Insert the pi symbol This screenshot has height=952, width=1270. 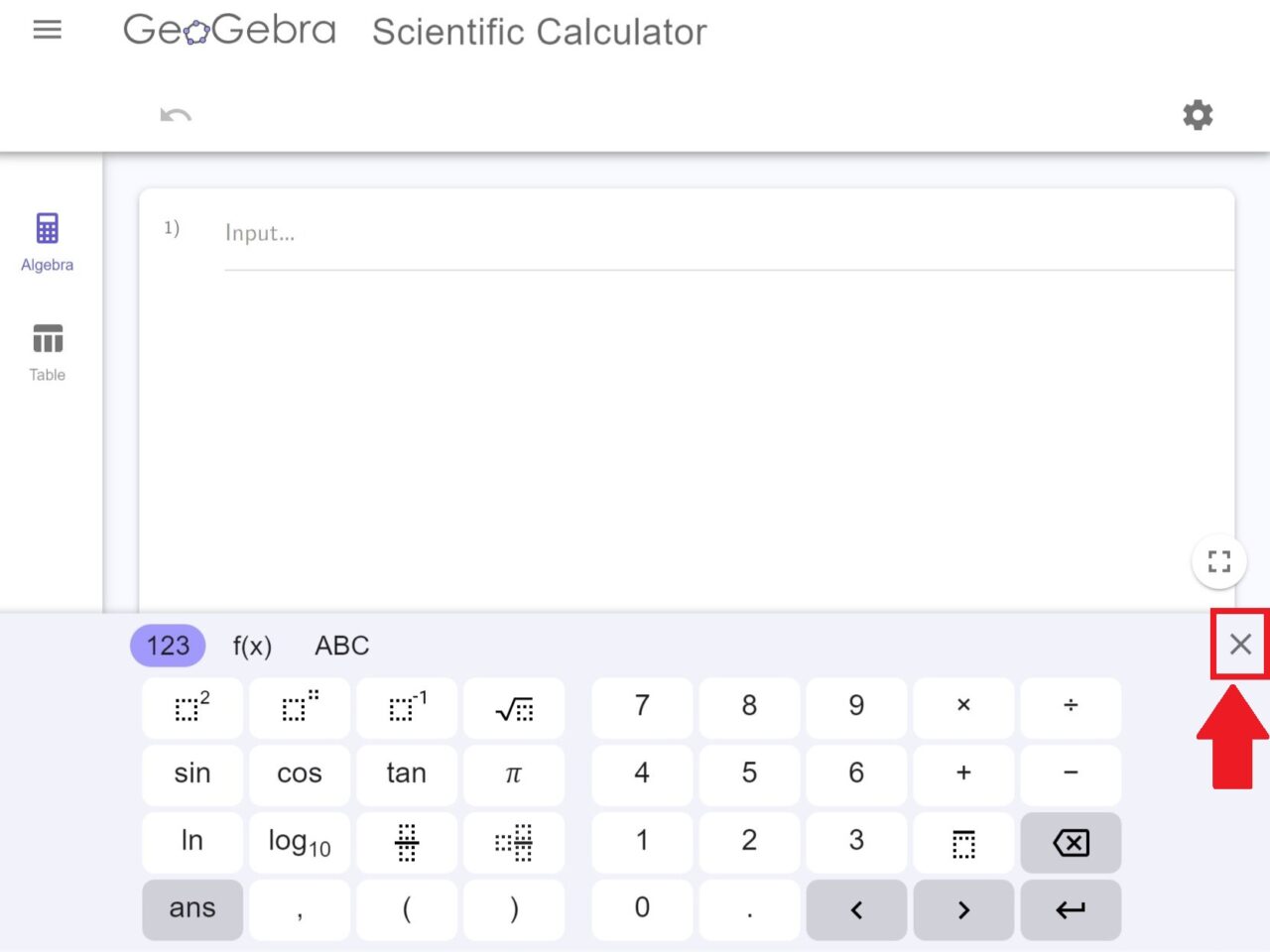click(x=514, y=774)
